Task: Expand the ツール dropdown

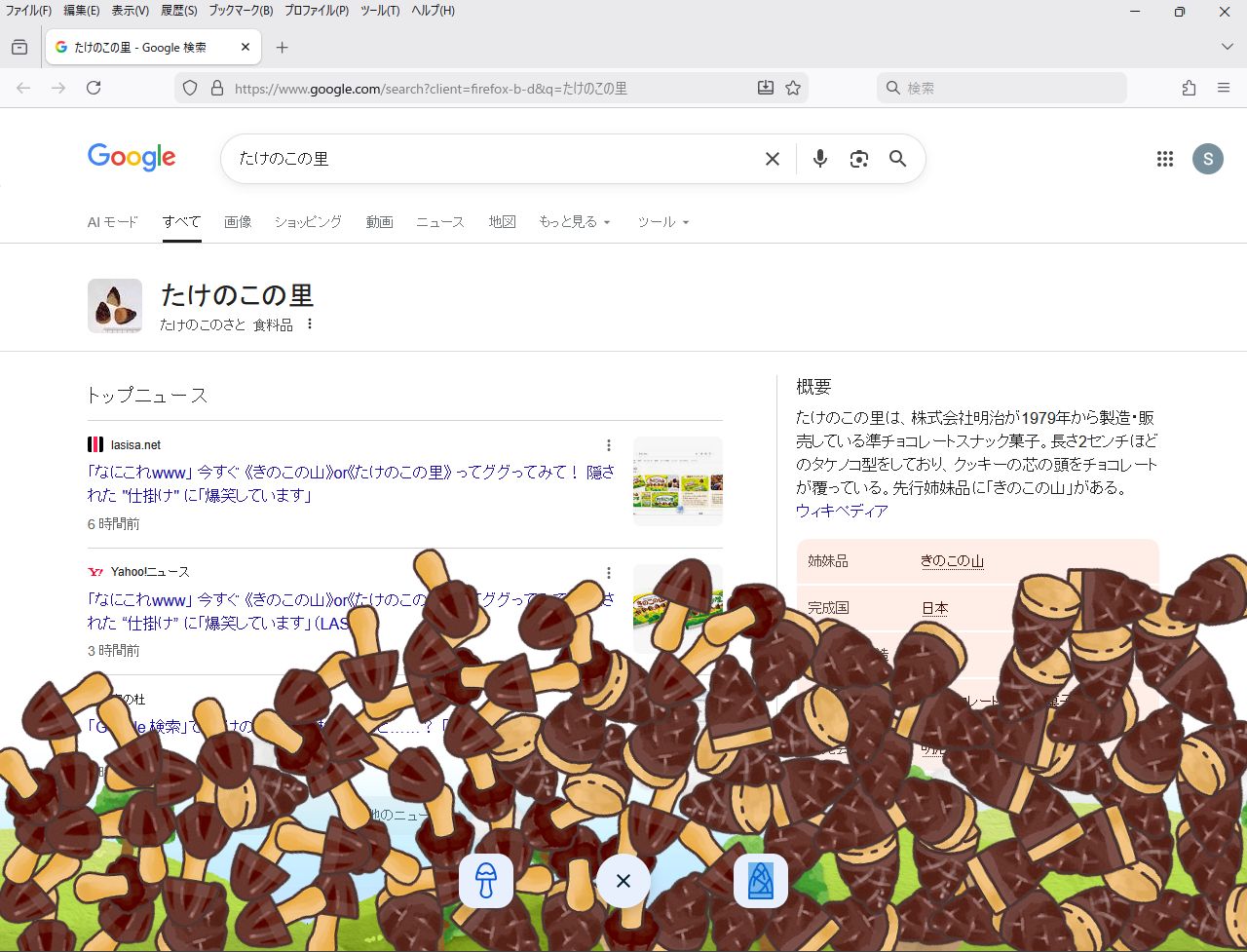Action: click(662, 222)
